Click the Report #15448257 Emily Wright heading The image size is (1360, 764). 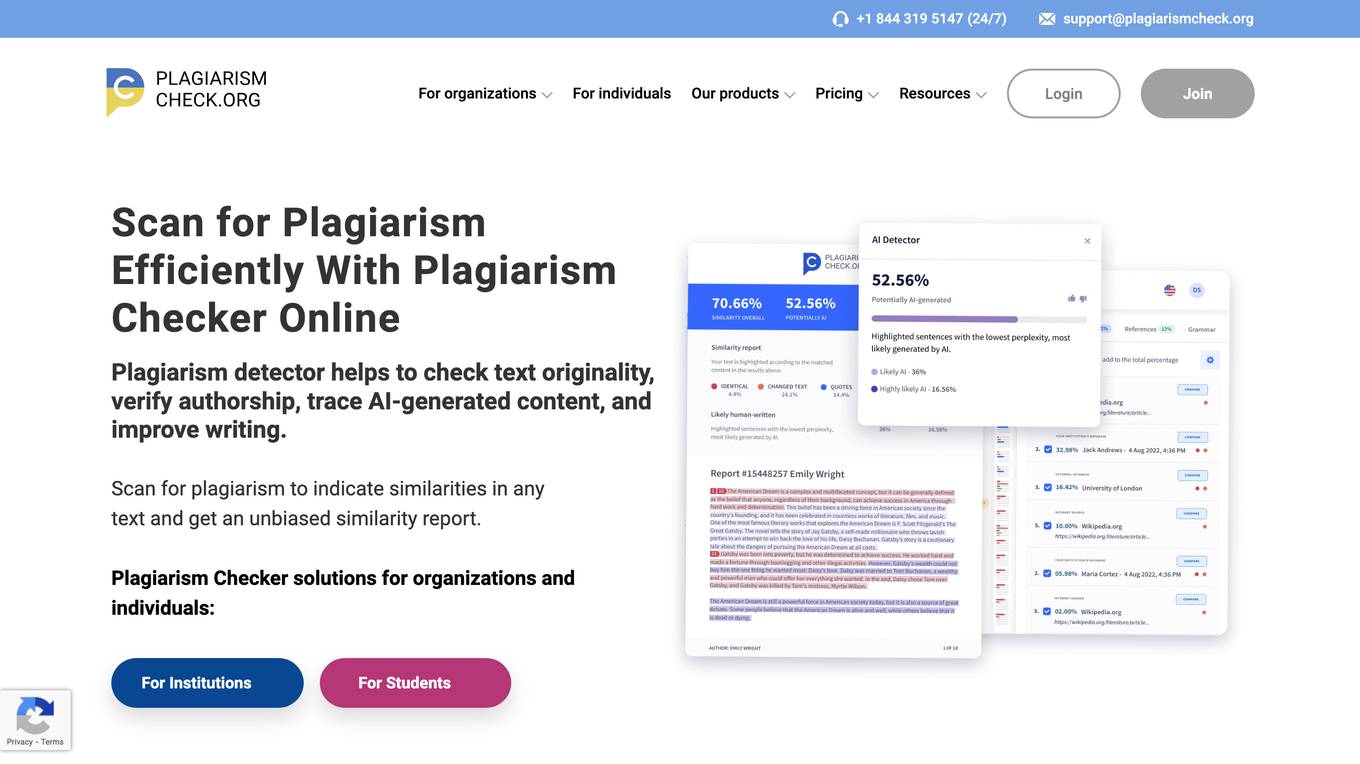pyautogui.click(x=777, y=474)
